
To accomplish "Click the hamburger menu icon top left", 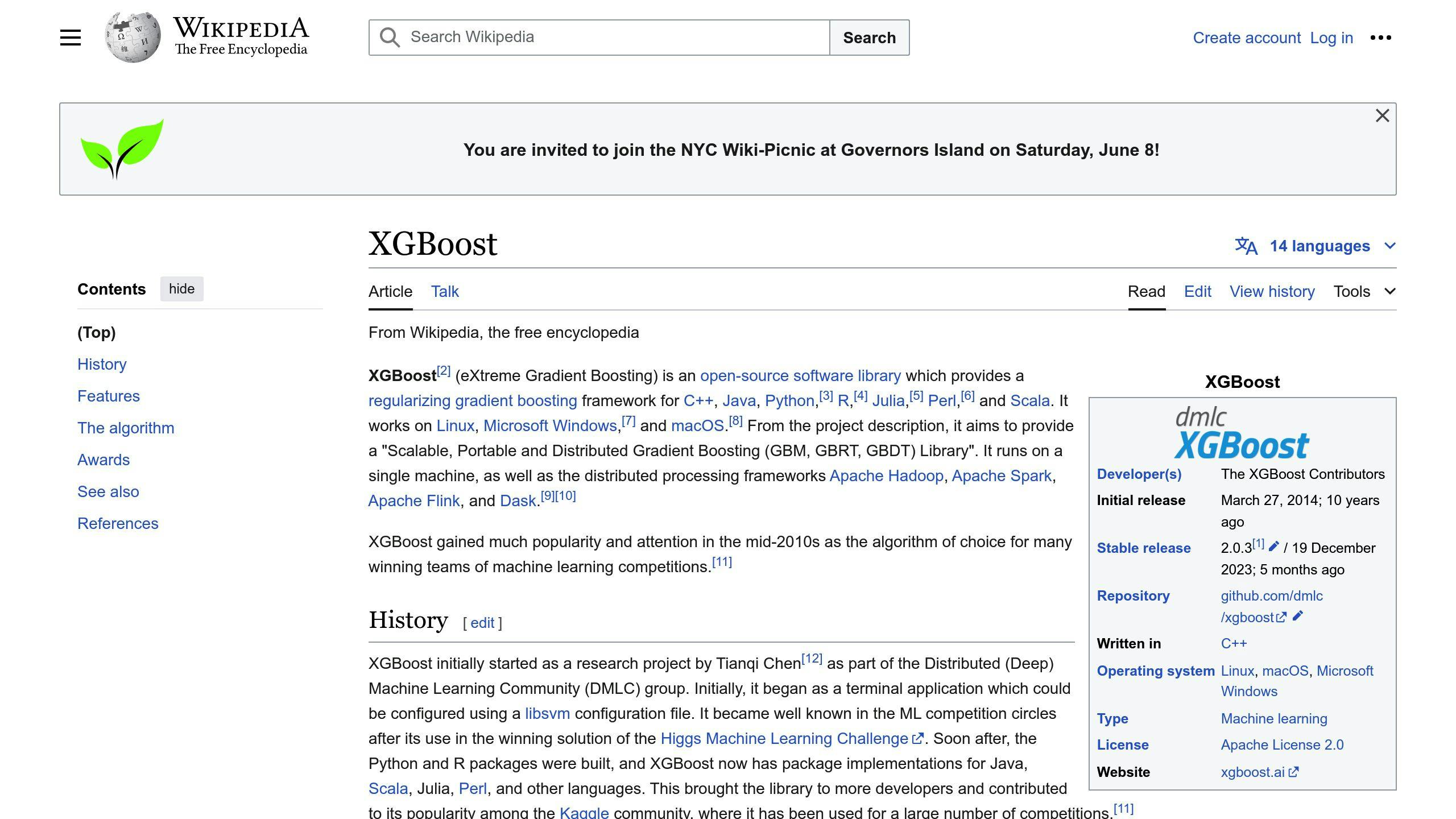I will (x=69, y=37).
